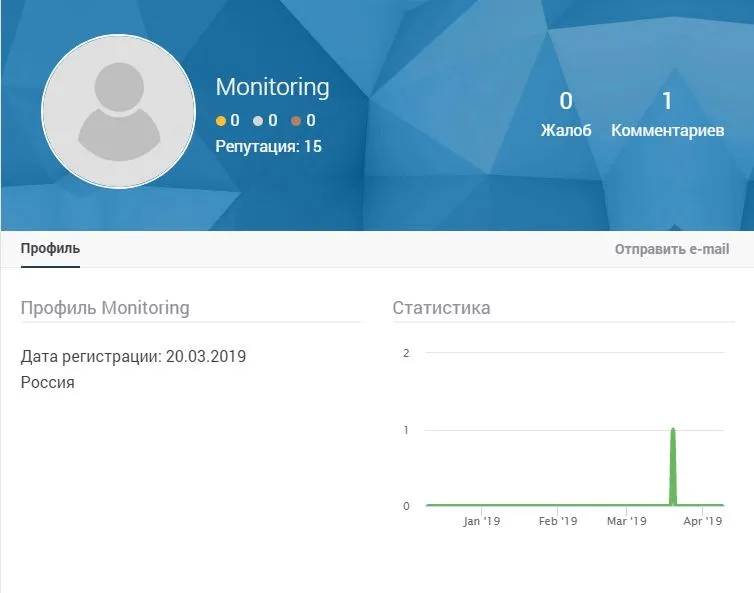
Task: Click the gold medal dot icon
Action: click(x=221, y=121)
